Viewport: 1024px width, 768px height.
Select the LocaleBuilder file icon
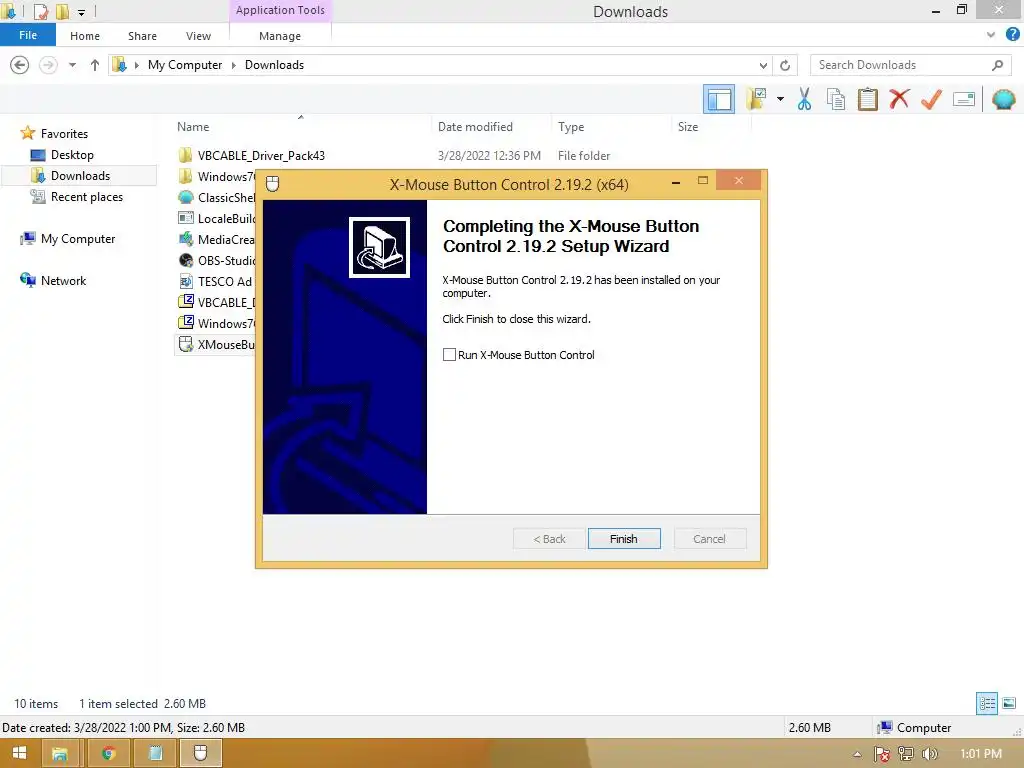pyautogui.click(x=186, y=218)
